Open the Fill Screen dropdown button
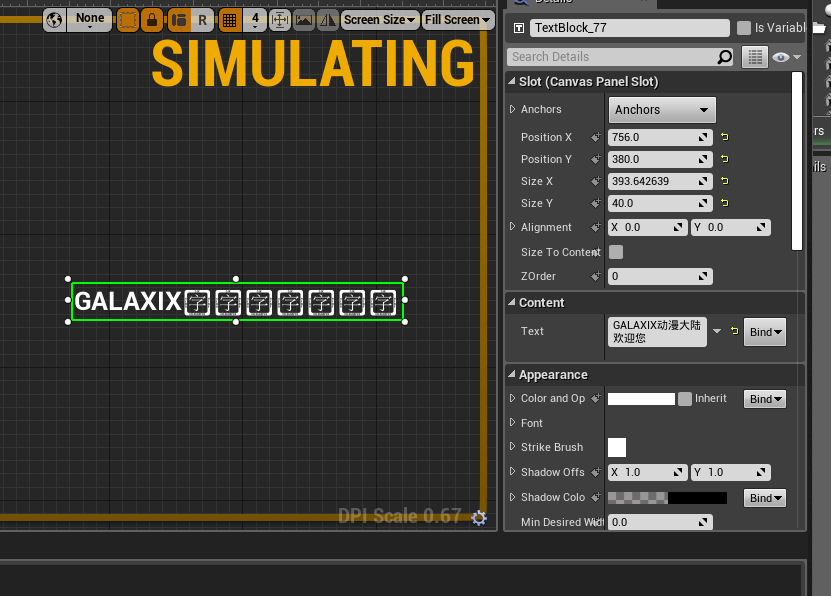 point(458,20)
